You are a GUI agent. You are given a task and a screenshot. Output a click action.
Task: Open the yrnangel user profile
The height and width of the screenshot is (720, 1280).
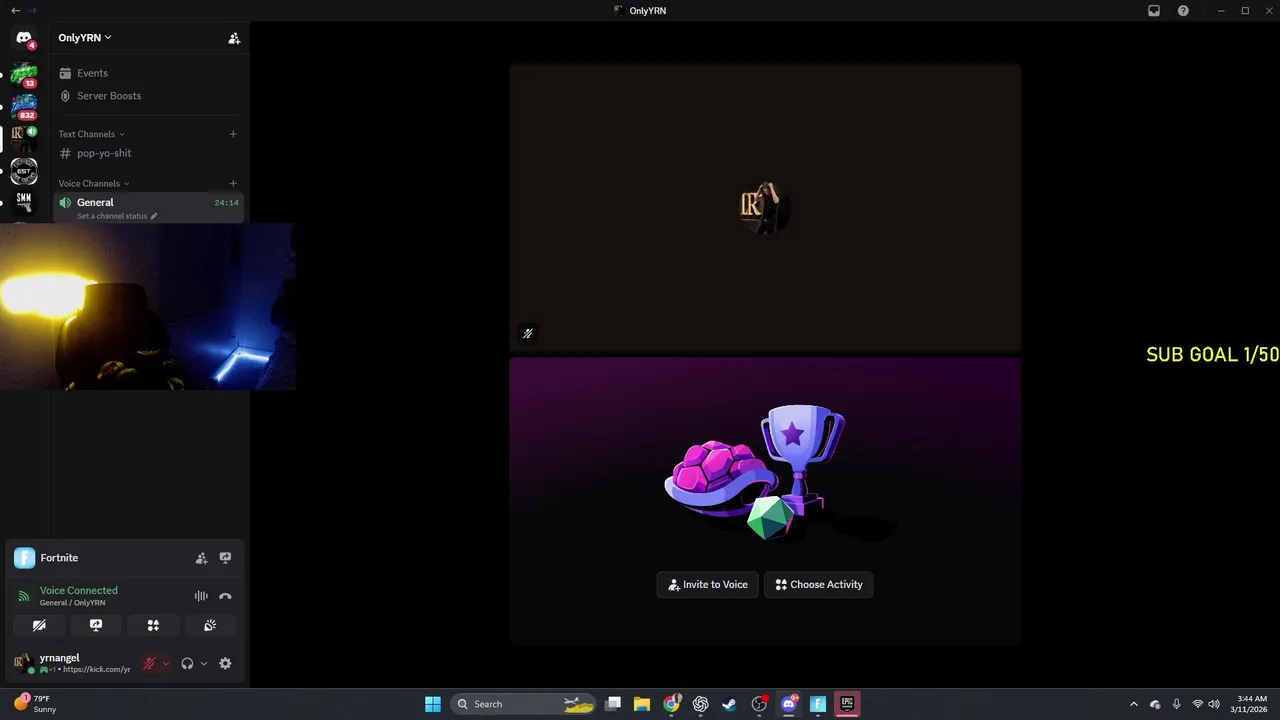[72, 663]
